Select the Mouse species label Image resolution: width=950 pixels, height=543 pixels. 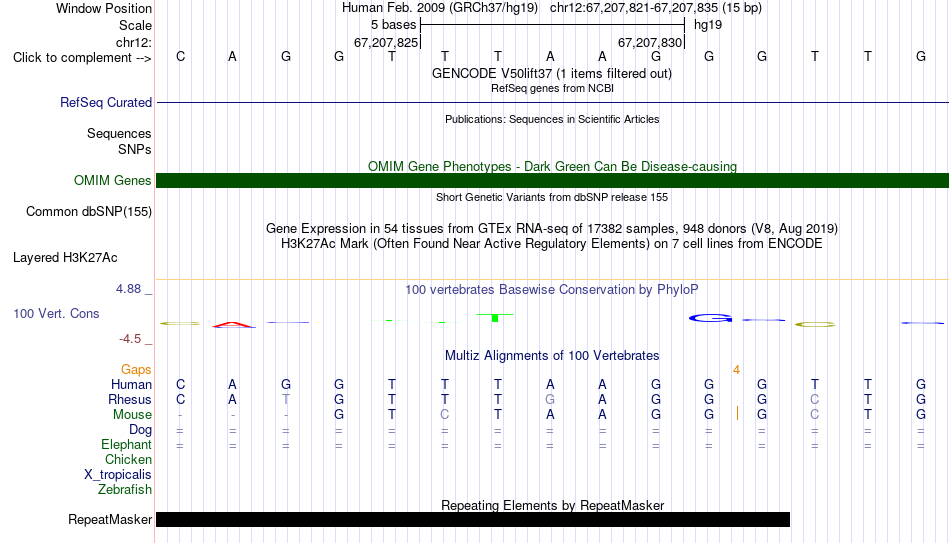[x=132, y=415]
